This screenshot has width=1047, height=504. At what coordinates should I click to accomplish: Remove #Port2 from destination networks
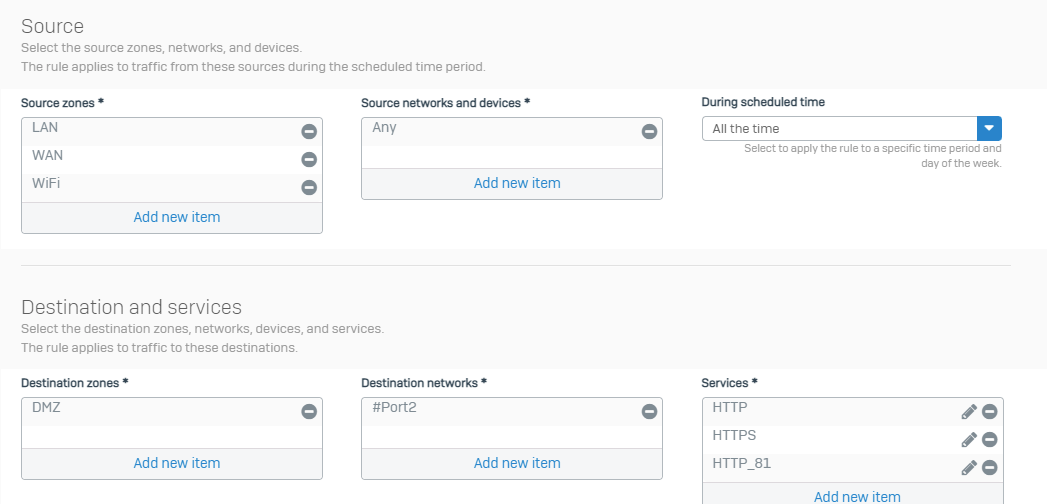tap(649, 412)
